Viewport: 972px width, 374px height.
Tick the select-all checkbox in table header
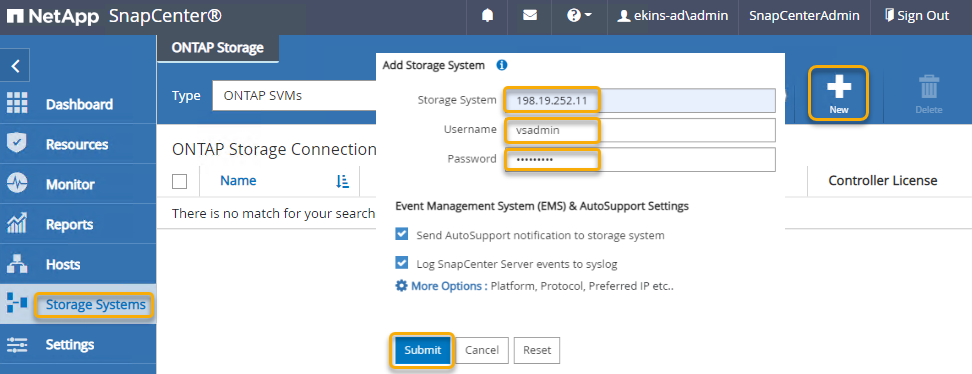coord(179,181)
